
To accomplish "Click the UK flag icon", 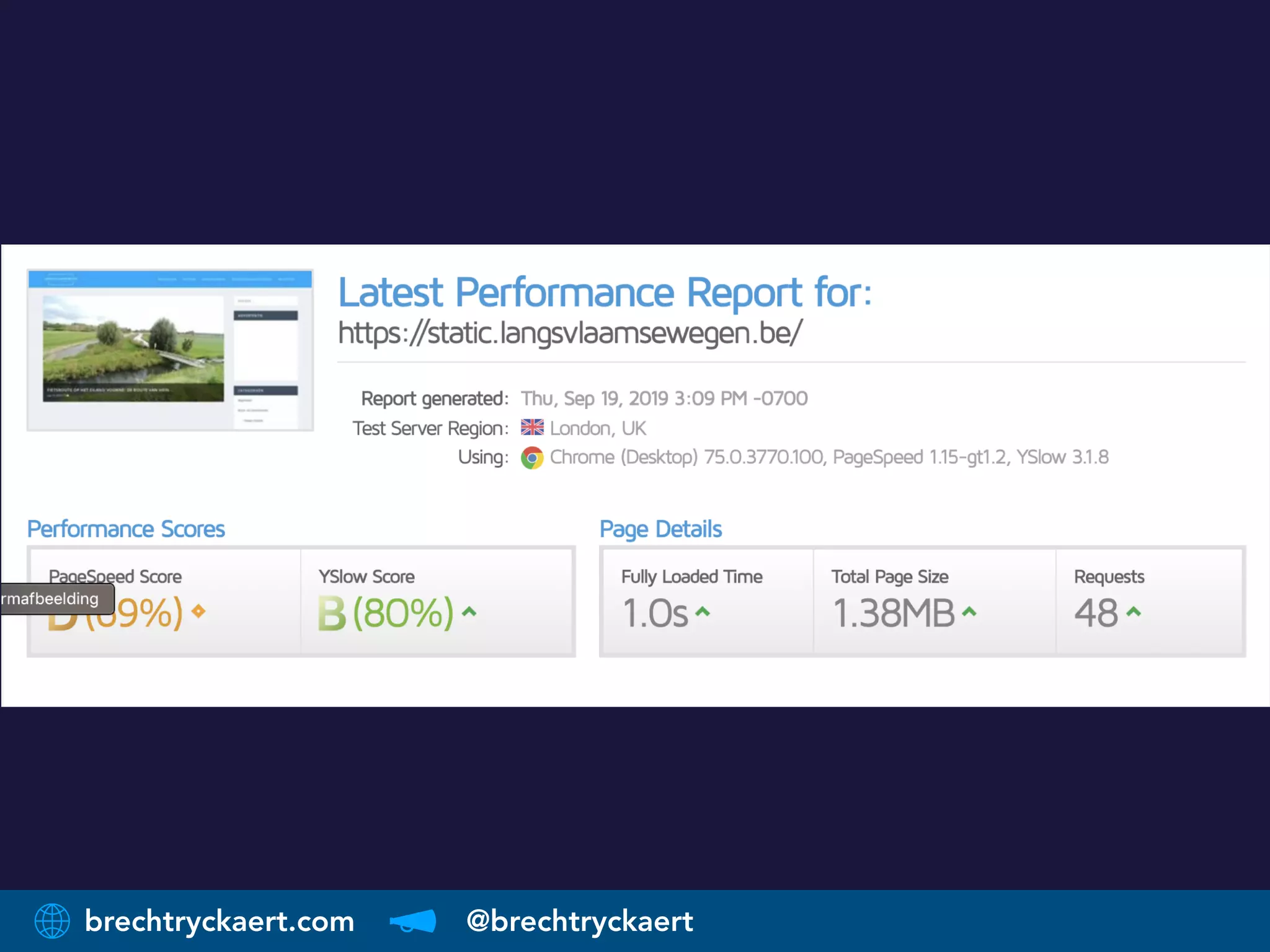I will click(532, 428).
